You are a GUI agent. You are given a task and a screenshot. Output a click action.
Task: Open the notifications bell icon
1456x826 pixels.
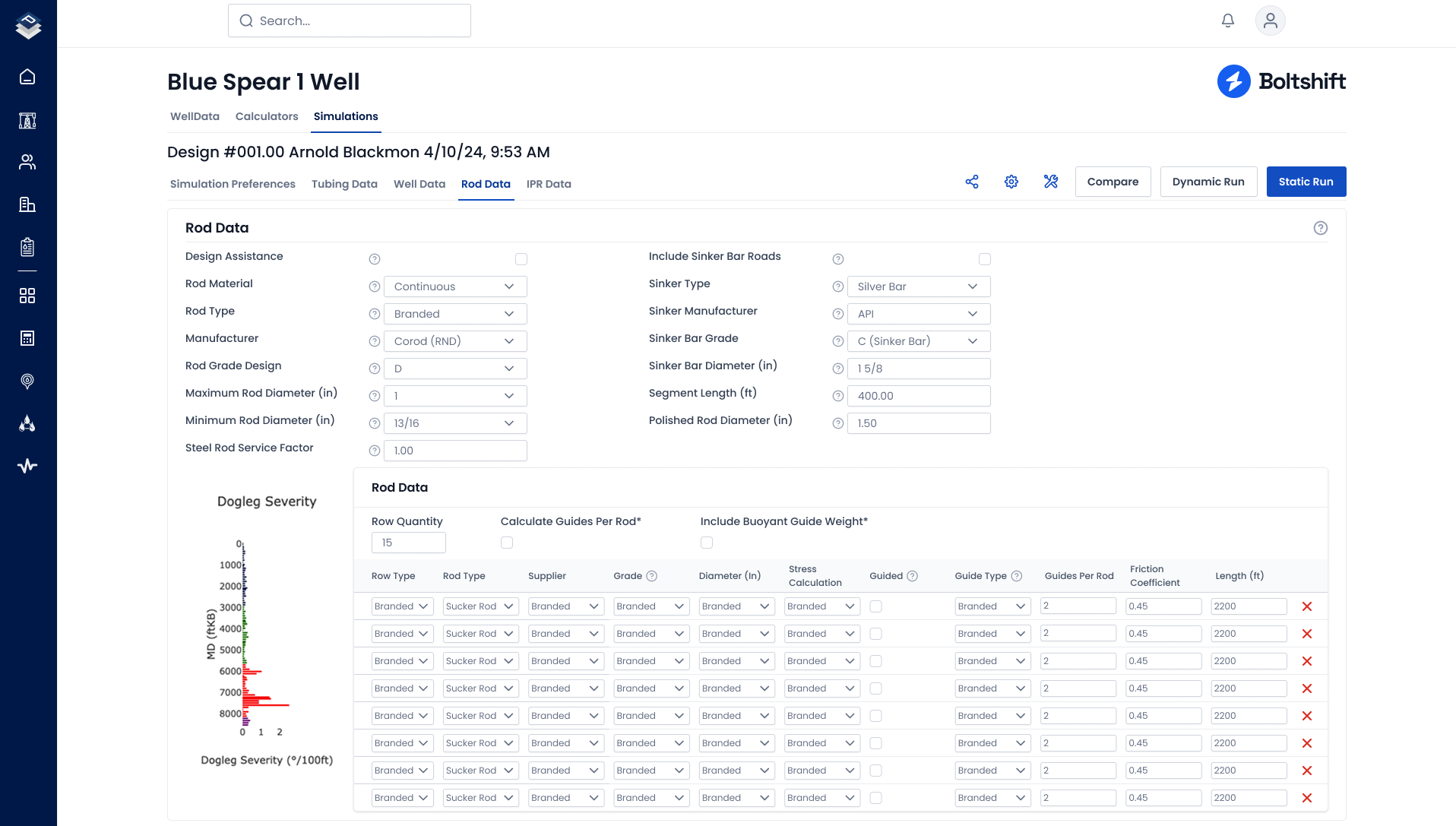click(x=1228, y=21)
